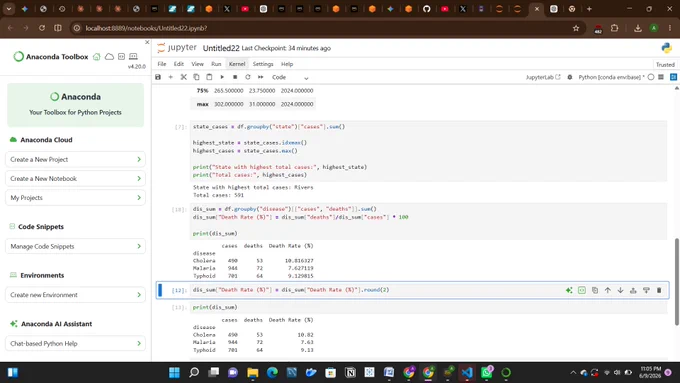Open the debugger bug icon

570,77
